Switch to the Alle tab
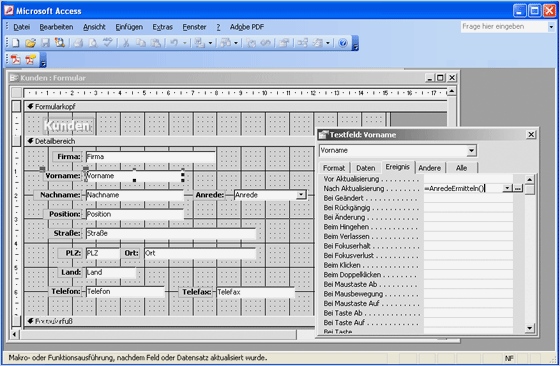 click(461, 168)
